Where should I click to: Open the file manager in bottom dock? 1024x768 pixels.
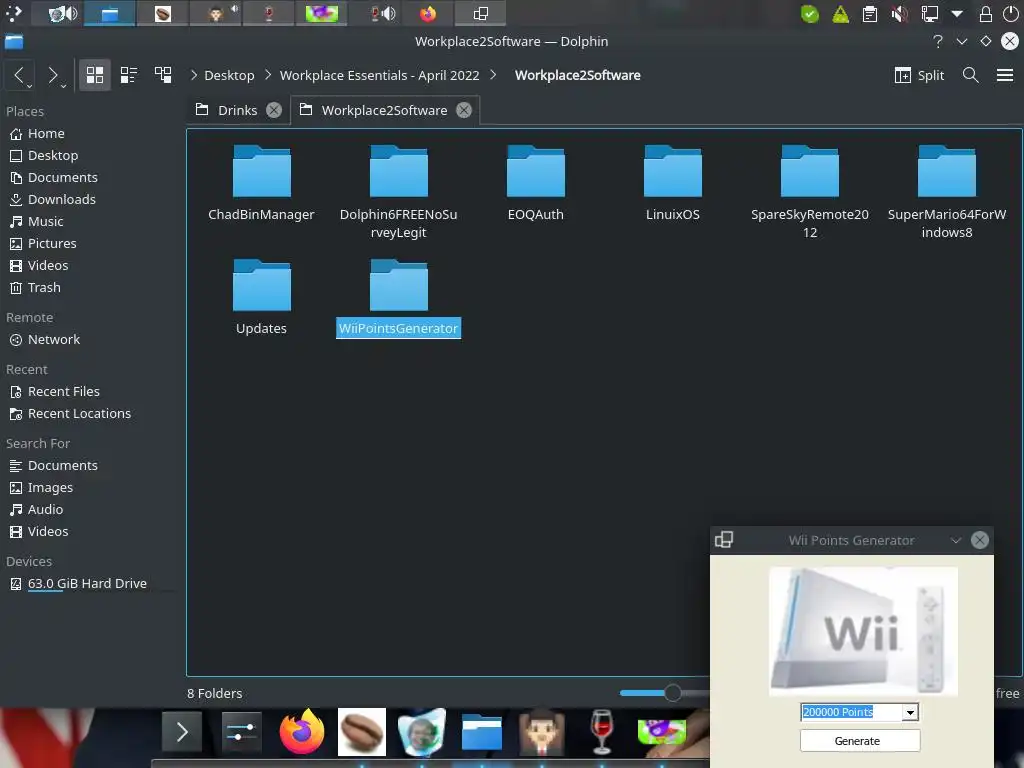482,732
